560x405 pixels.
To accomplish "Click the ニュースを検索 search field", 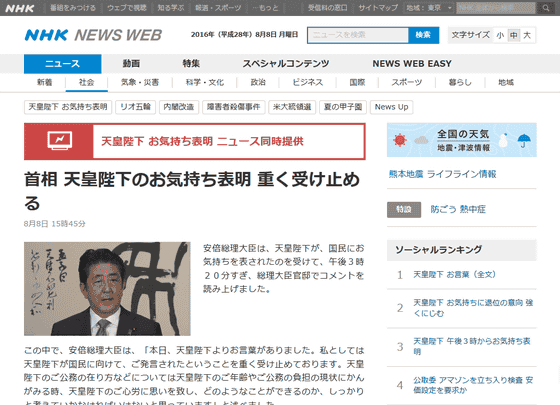I will point(358,35).
